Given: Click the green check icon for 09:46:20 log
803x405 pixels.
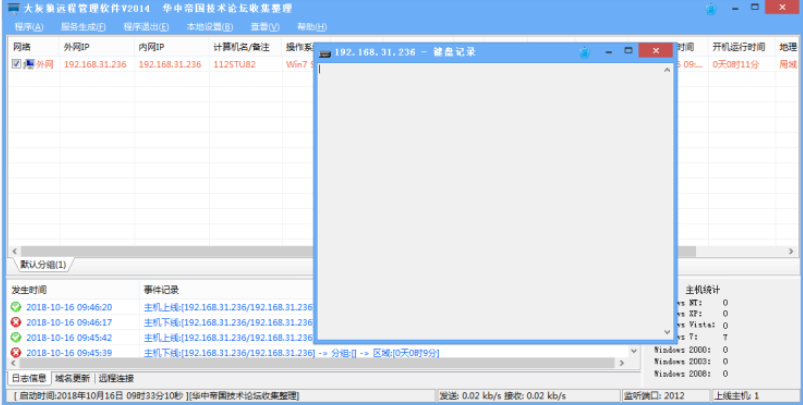Looking at the screenshot, I should pyautogui.click(x=16, y=307).
